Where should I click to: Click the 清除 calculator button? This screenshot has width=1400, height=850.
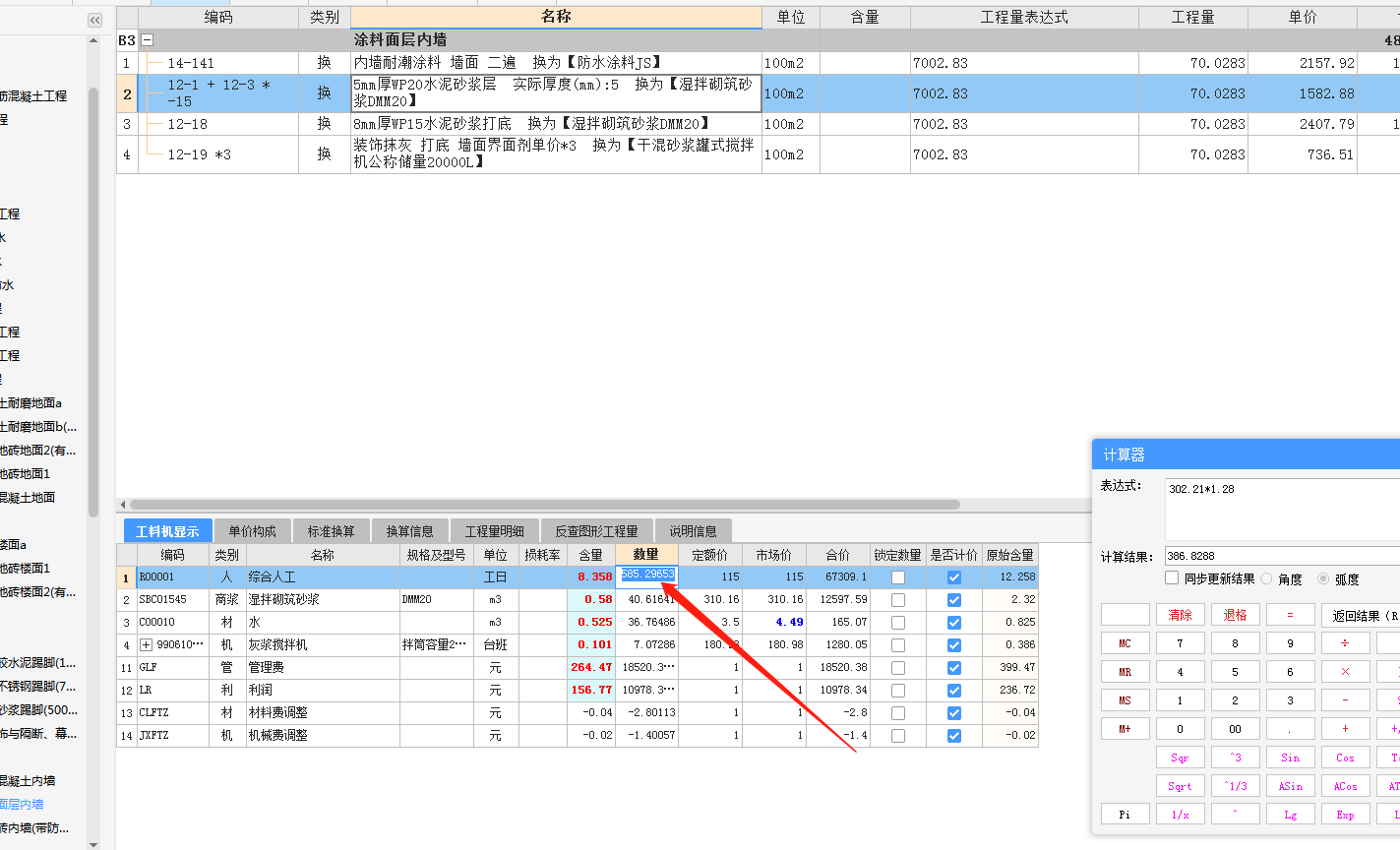point(1181,615)
